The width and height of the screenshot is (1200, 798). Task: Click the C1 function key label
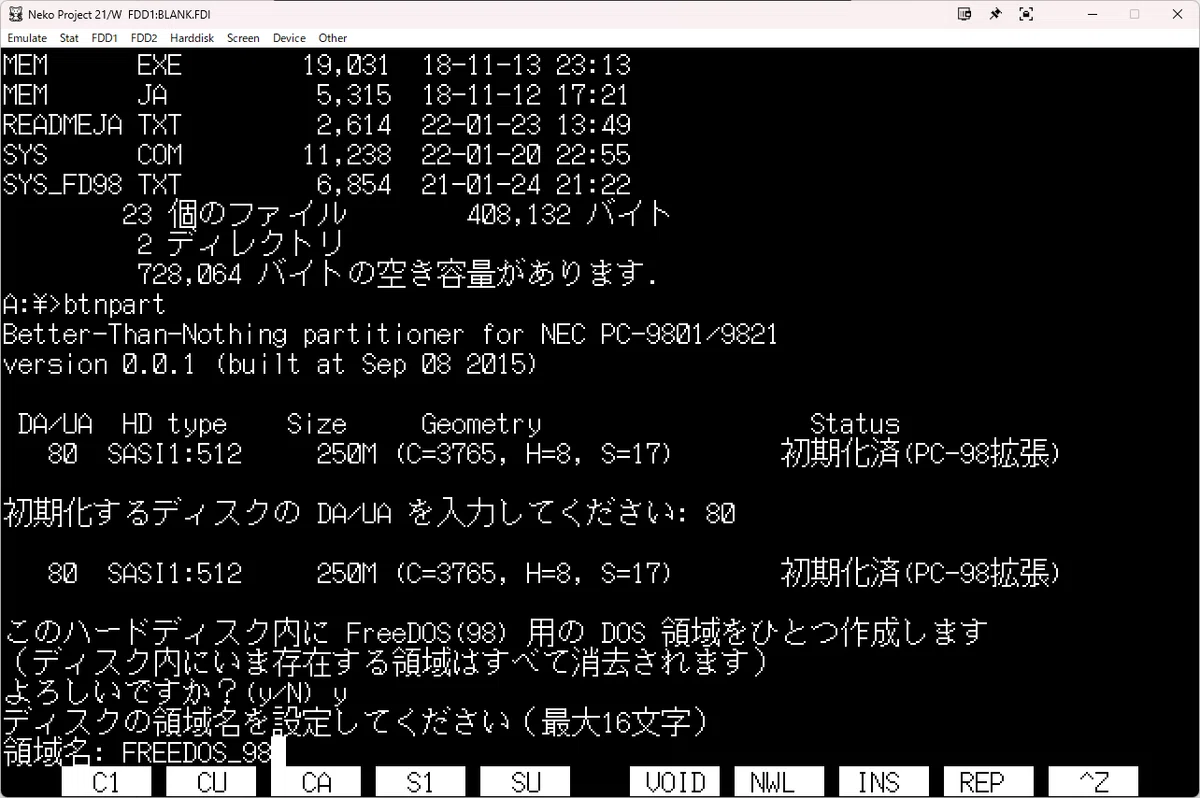[106, 782]
